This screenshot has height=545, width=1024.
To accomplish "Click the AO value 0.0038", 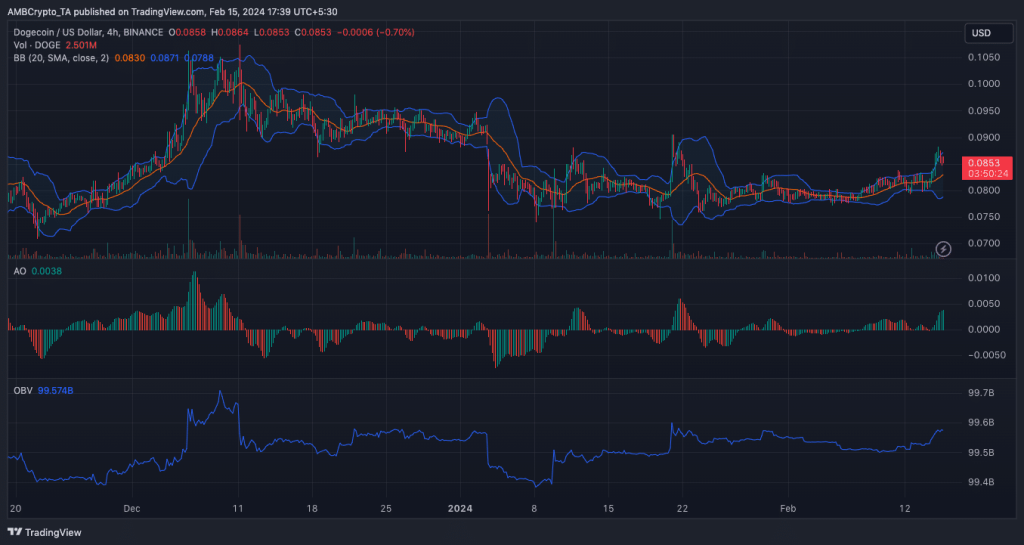I will pyautogui.click(x=46, y=271).
